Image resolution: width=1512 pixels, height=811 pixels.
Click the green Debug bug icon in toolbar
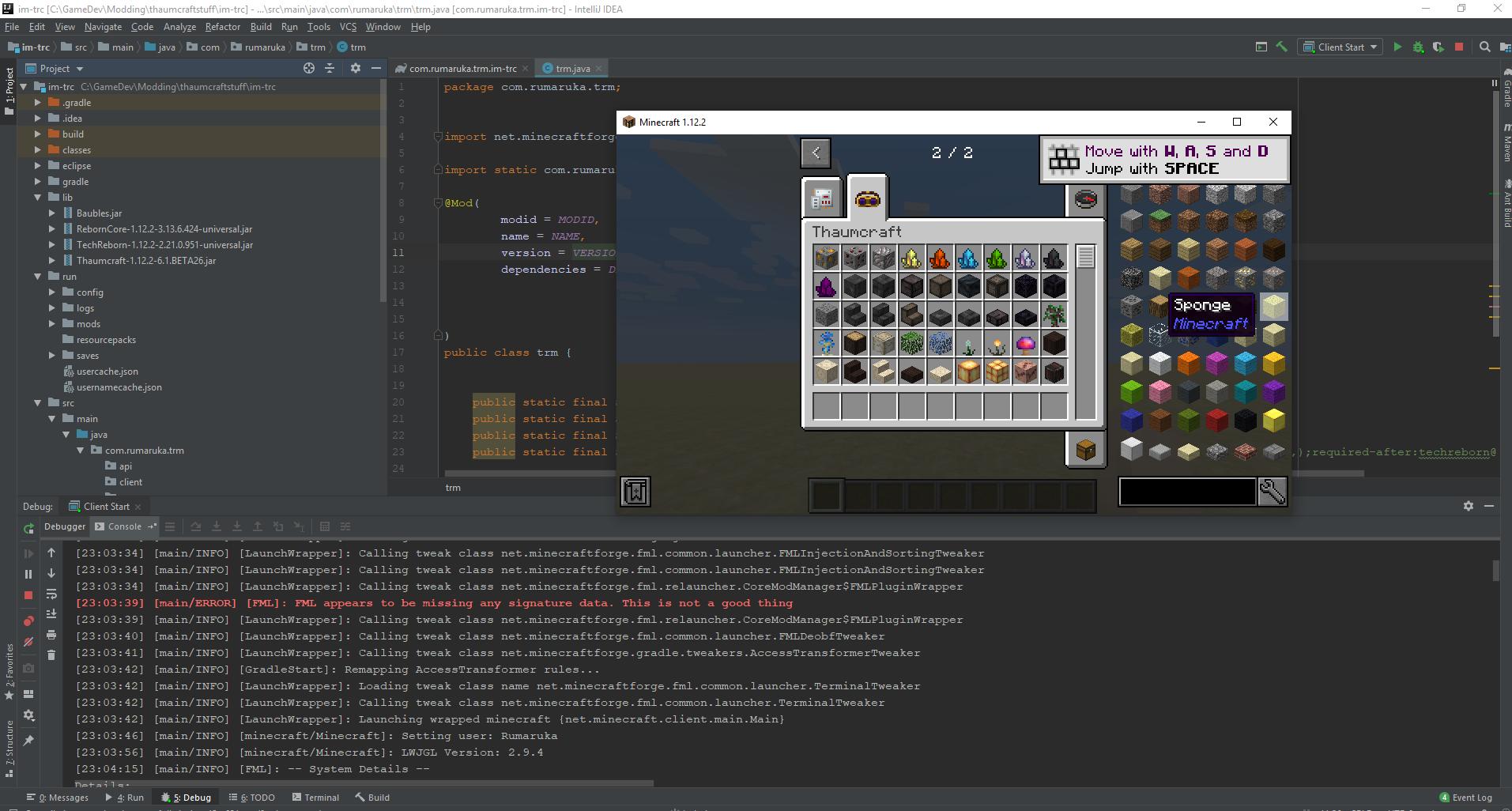1418,47
